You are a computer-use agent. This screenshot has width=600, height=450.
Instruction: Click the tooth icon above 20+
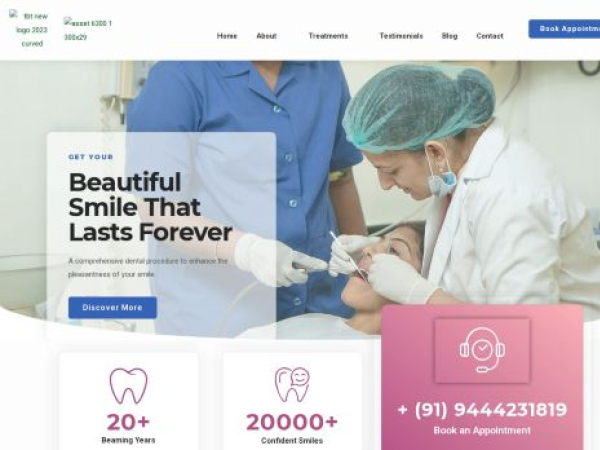(x=128, y=386)
